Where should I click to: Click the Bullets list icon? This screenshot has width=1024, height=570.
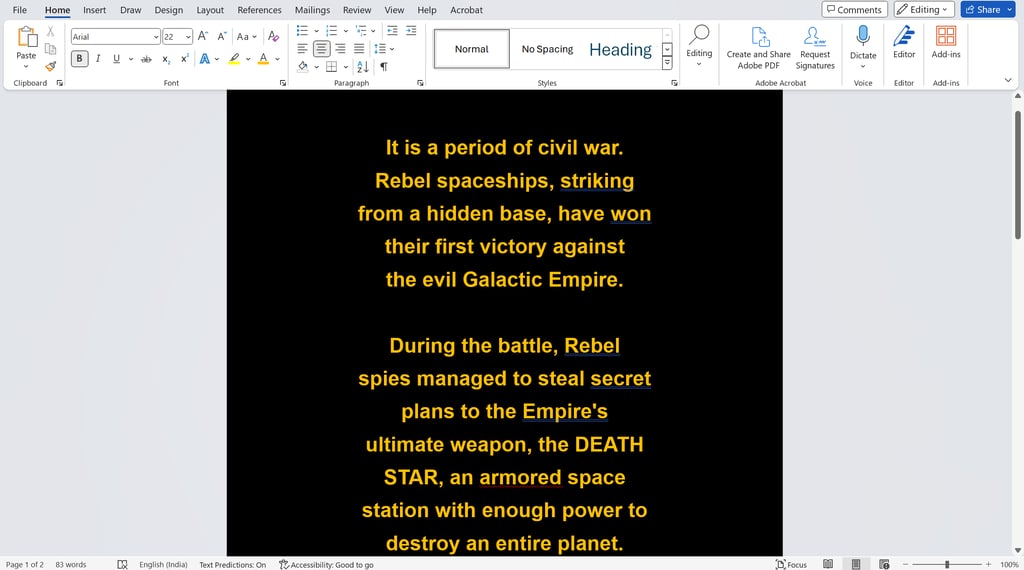(x=302, y=31)
